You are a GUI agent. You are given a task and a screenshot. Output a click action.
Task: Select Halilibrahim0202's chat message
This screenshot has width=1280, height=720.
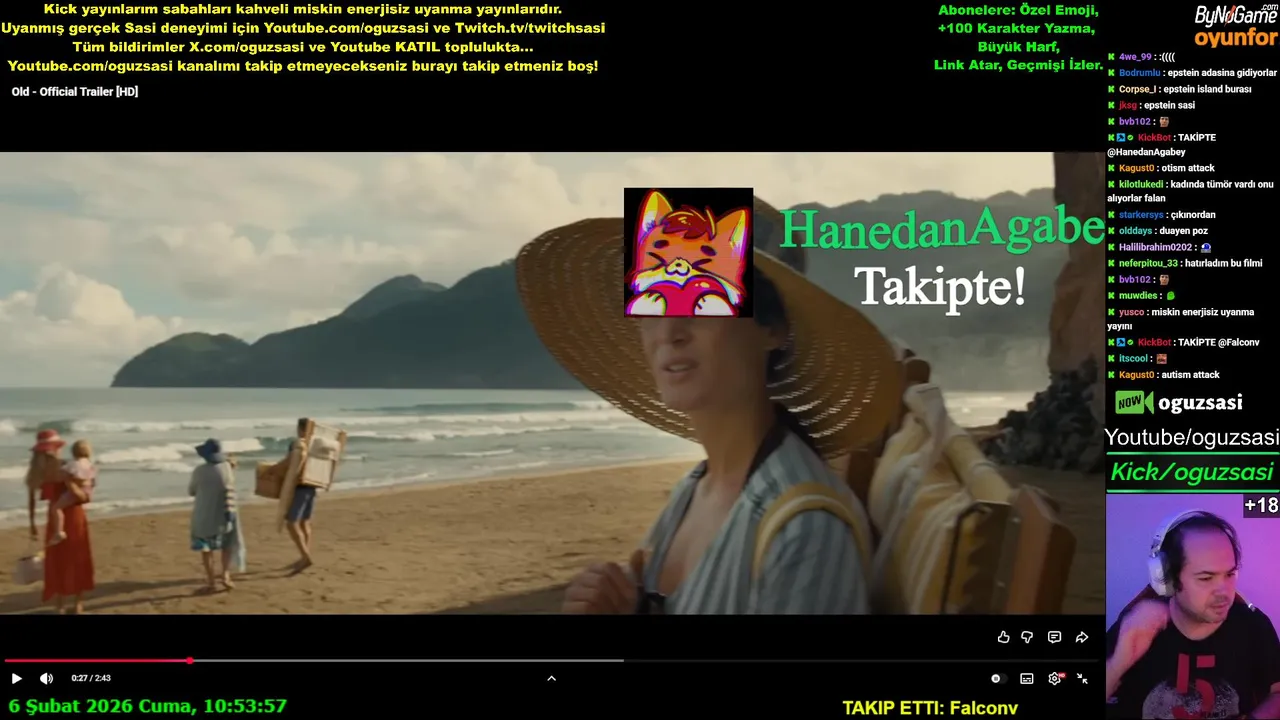point(1159,247)
